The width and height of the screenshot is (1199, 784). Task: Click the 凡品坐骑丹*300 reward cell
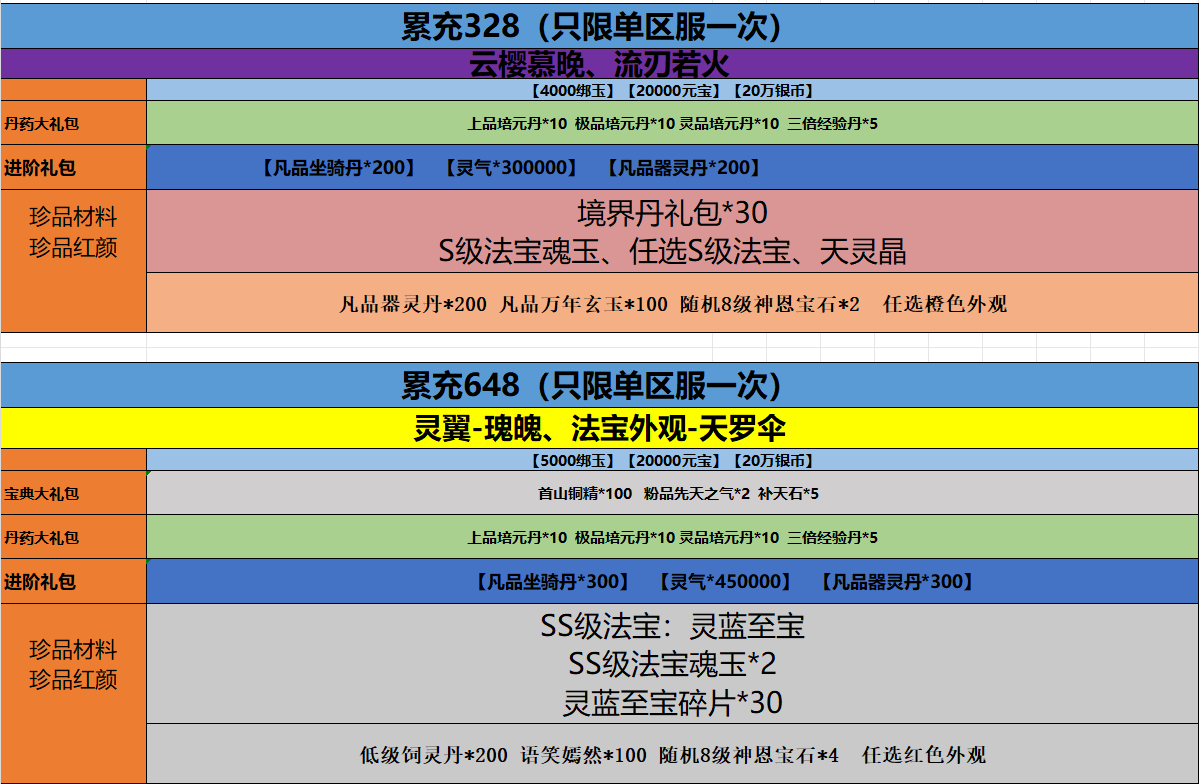552,581
